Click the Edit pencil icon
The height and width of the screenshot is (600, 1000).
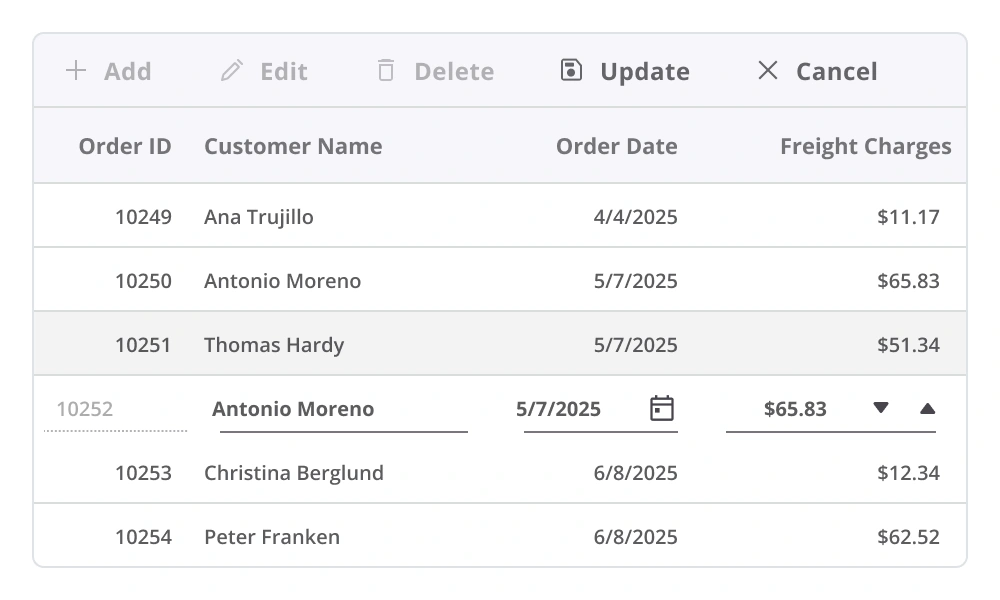tap(232, 71)
